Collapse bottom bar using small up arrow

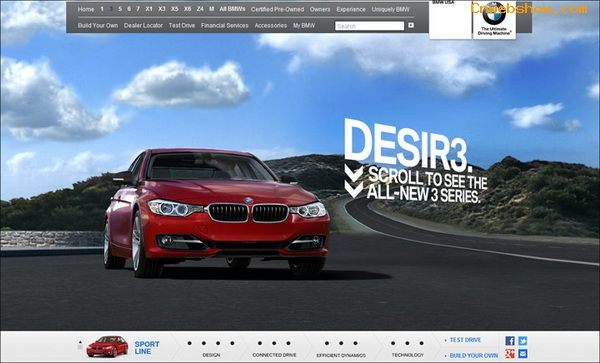click(80, 342)
